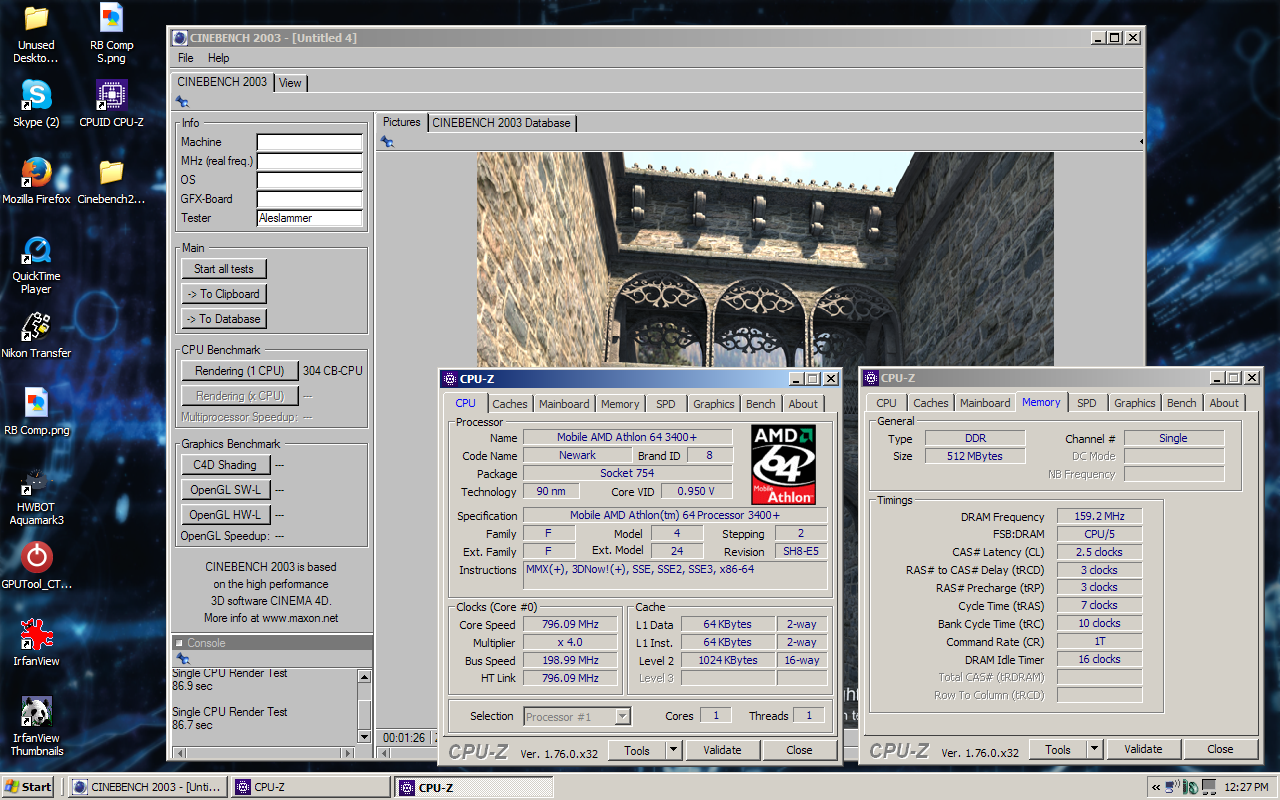Select the Pictures tab

coord(402,122)
